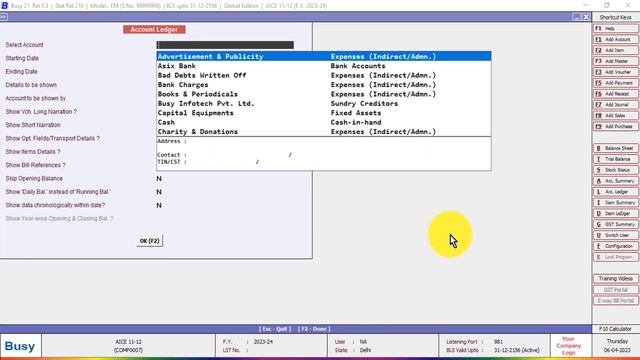Choose Bank Charges account

coord(324,84)
